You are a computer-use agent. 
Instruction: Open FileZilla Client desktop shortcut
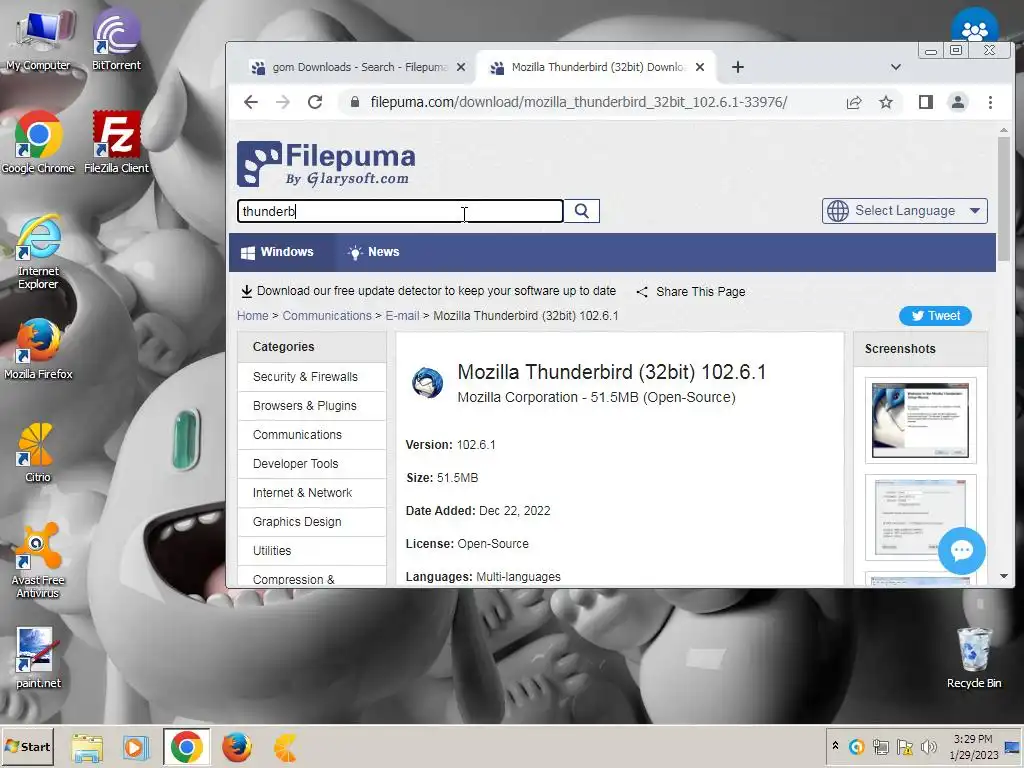tap(116, 142)
